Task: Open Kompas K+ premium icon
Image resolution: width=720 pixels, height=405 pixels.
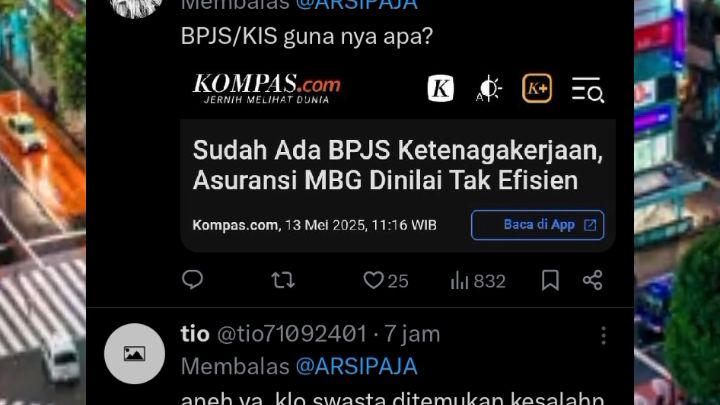Action: pos(537,88)
